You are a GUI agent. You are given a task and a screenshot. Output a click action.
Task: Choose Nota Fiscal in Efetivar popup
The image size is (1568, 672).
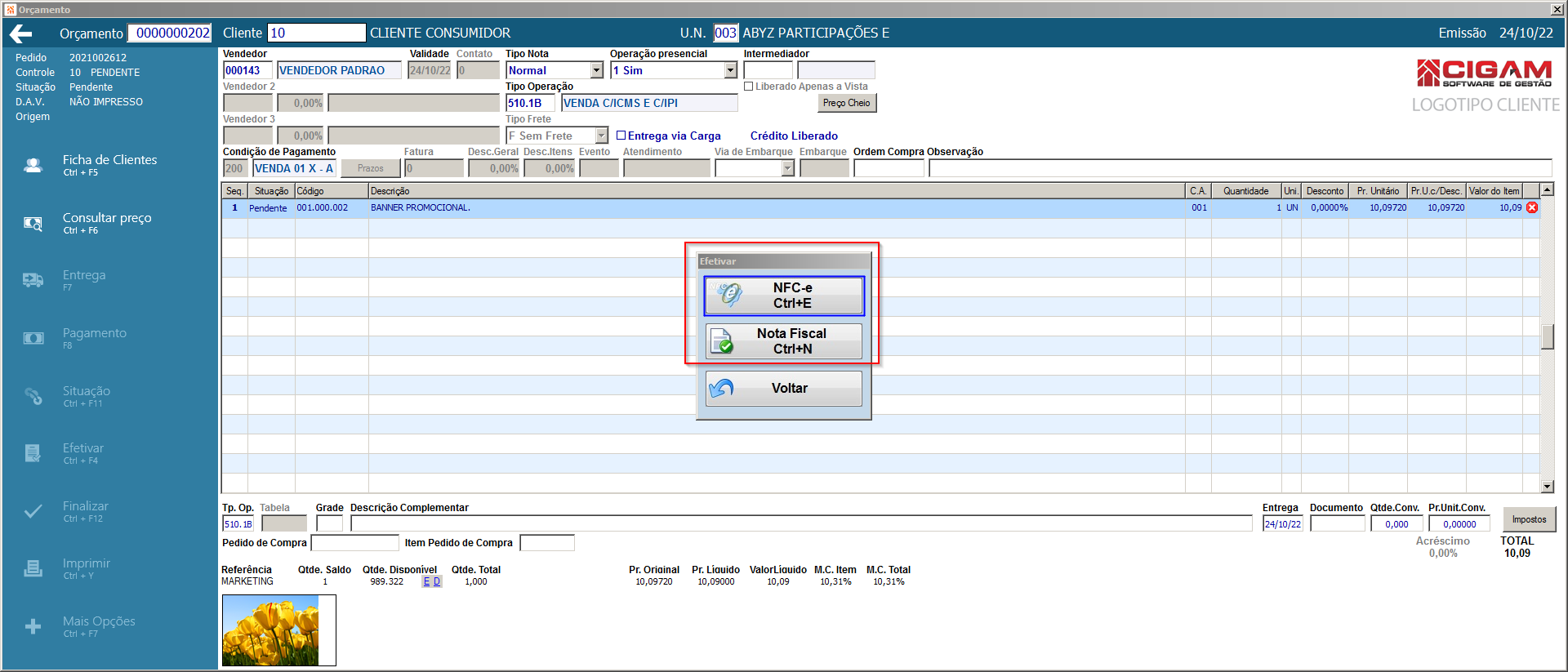click(783, 341)
